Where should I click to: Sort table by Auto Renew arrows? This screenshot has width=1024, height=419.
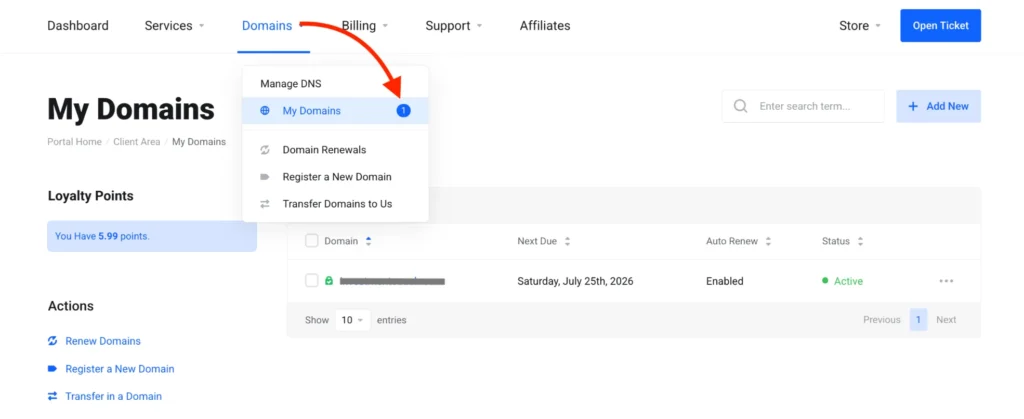click(768, 241)
